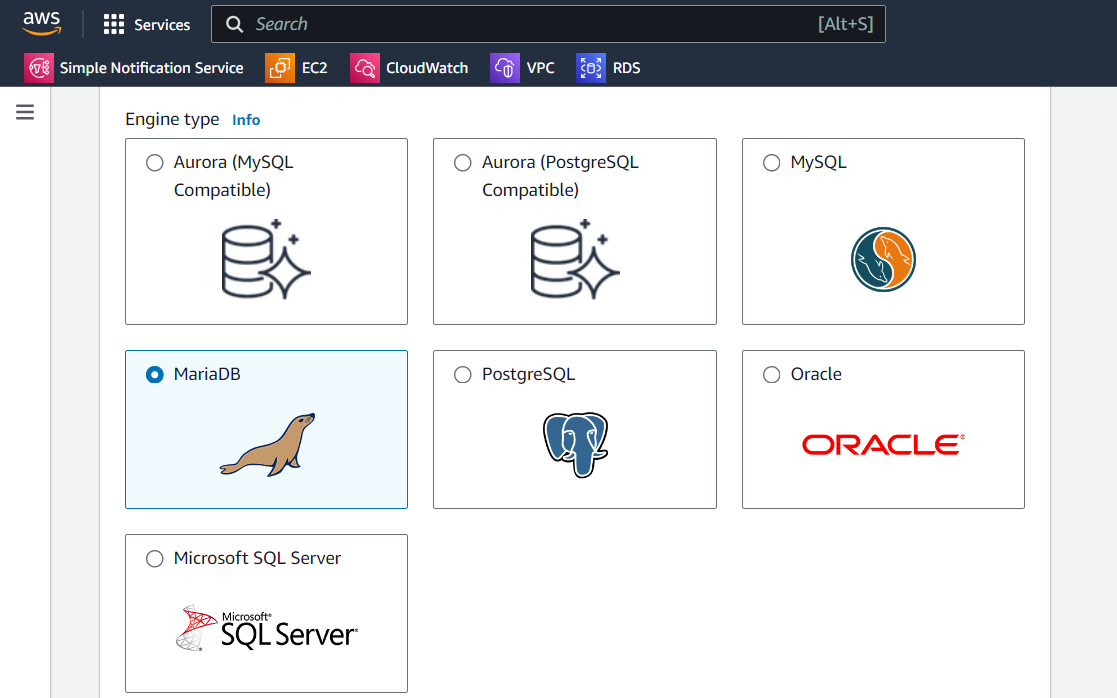Select the MariaDB radio button

(x=155, y=375)
